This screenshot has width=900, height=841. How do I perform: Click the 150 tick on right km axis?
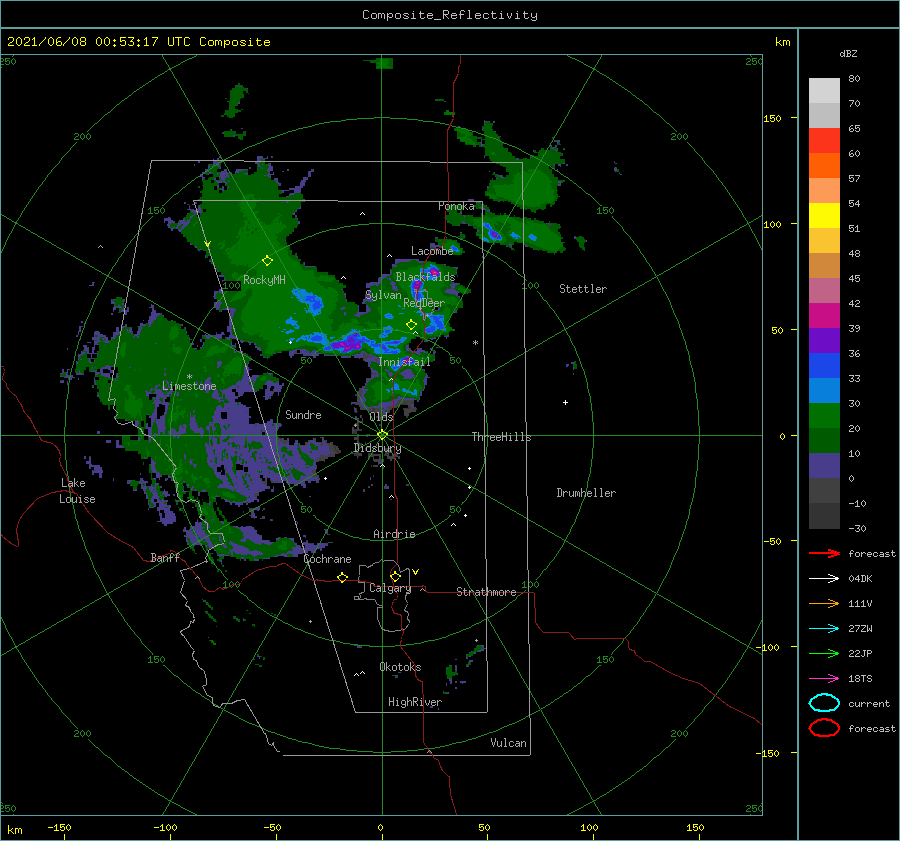pyautogui.click(x=772, y=118)
